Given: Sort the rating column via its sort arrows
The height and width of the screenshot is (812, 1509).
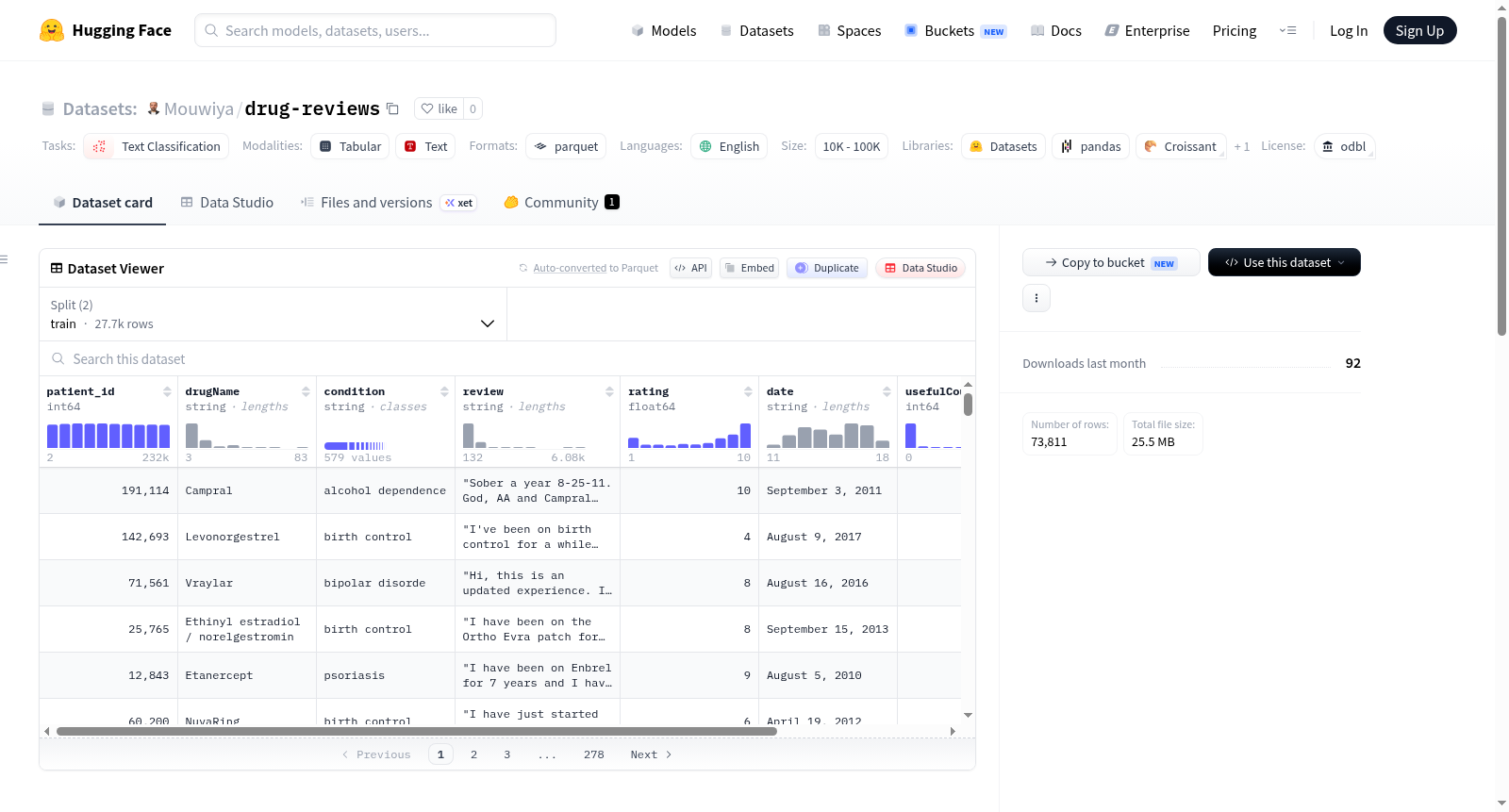Looking at the screenshot, I should pyautogui.click(x=748, y=391).
